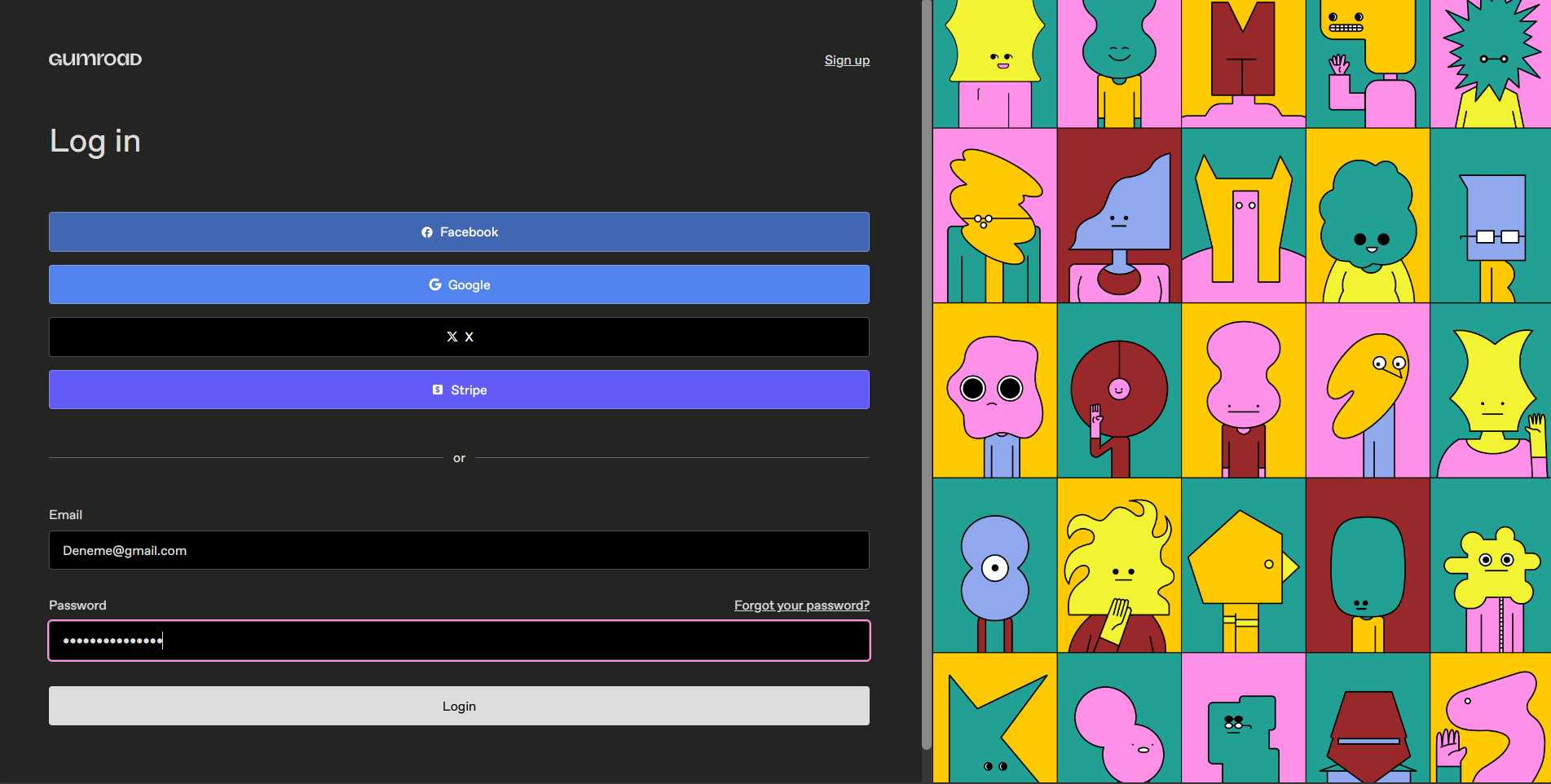Focus the Password input field
Viewport: 1551px width, 784px height.
click(x=459, y=641)
